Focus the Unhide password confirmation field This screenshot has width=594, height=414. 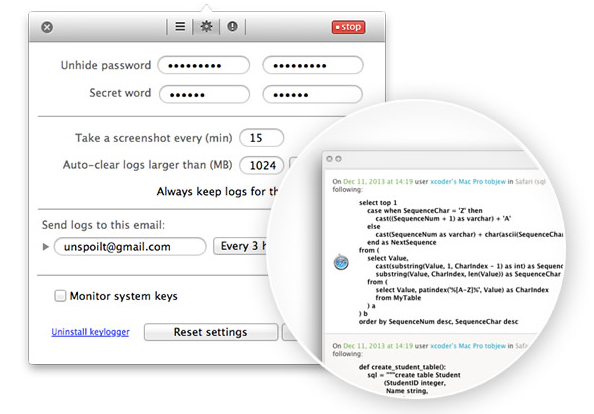click(313, 66)
